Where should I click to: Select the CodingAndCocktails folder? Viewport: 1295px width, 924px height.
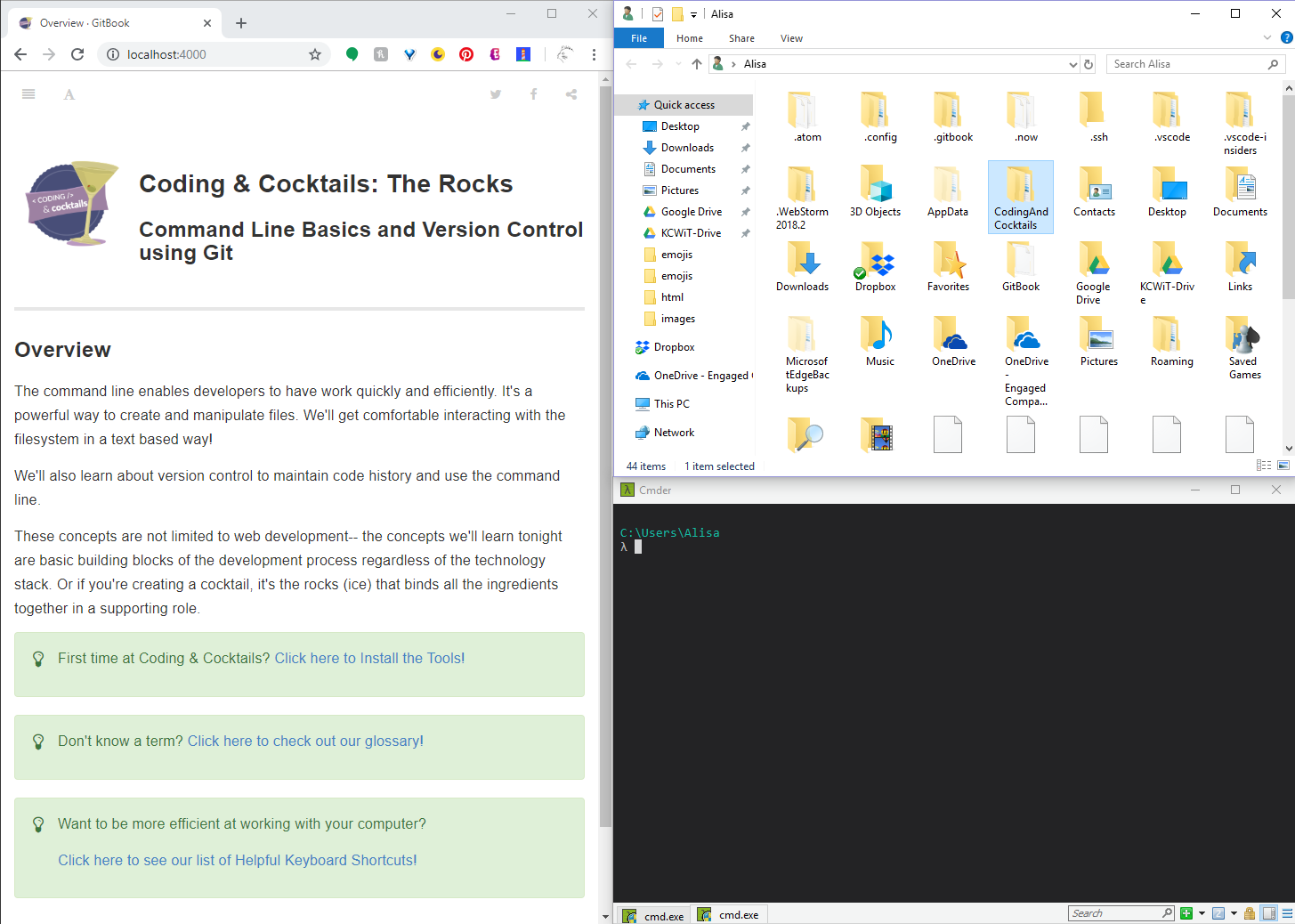(x=1021, y=197)
